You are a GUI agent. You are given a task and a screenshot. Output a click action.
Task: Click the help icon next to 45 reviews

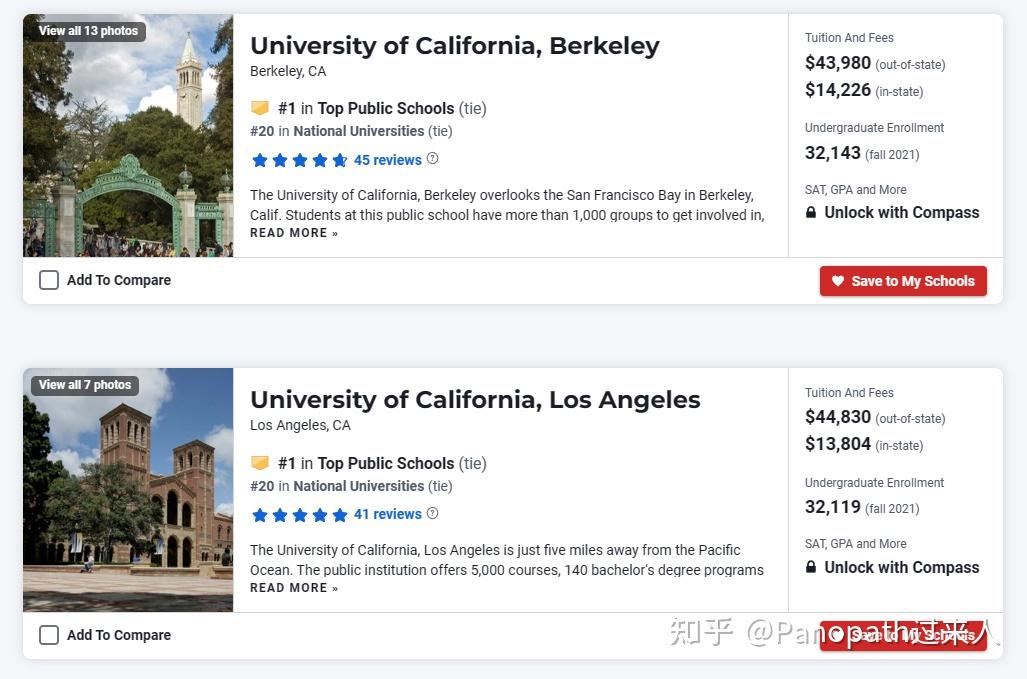[430, 158]
